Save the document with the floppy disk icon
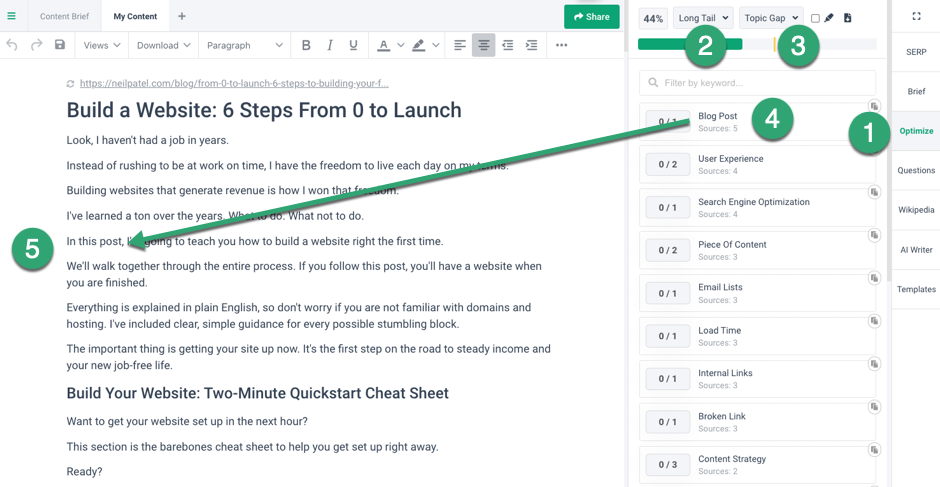Image resolution: width=940 pixels, height=487 pixels. (60, 45)
